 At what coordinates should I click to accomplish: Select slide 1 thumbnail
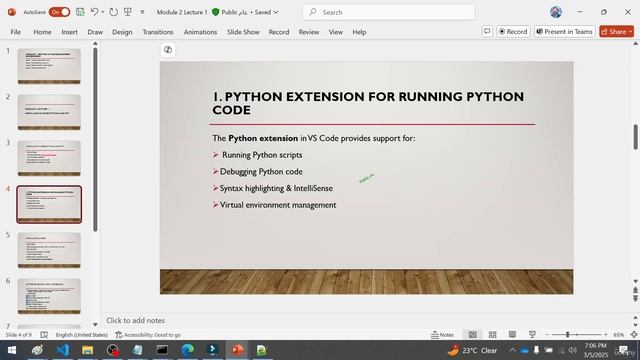[x=49, y=66]
